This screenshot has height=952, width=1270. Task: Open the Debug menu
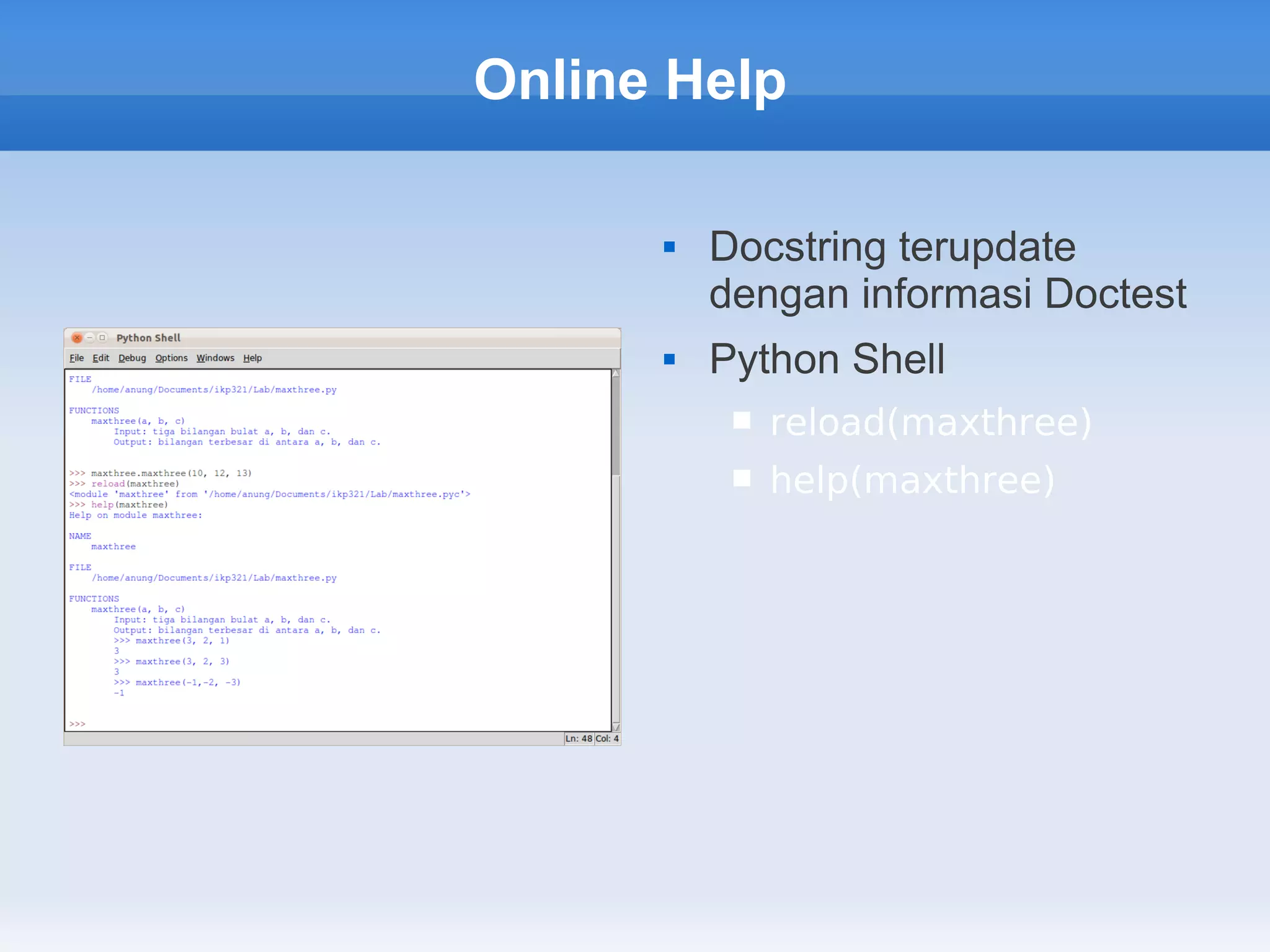[132, 358]
